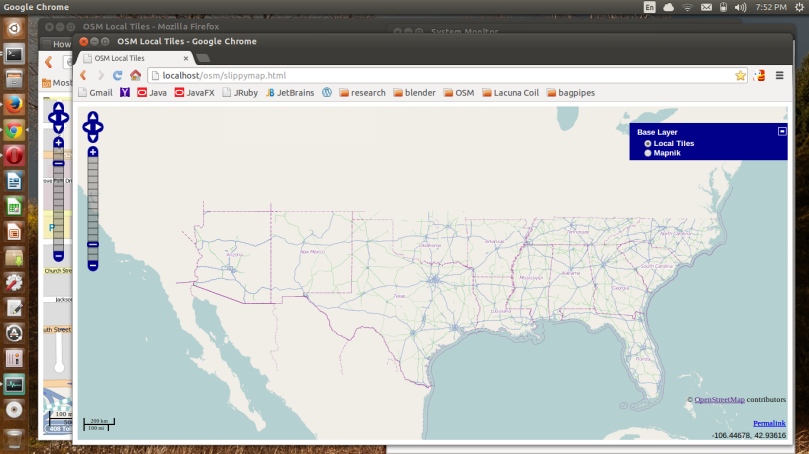809x454 pixels.
Task: Go forward in Chrome
Action: coord(101,75)
